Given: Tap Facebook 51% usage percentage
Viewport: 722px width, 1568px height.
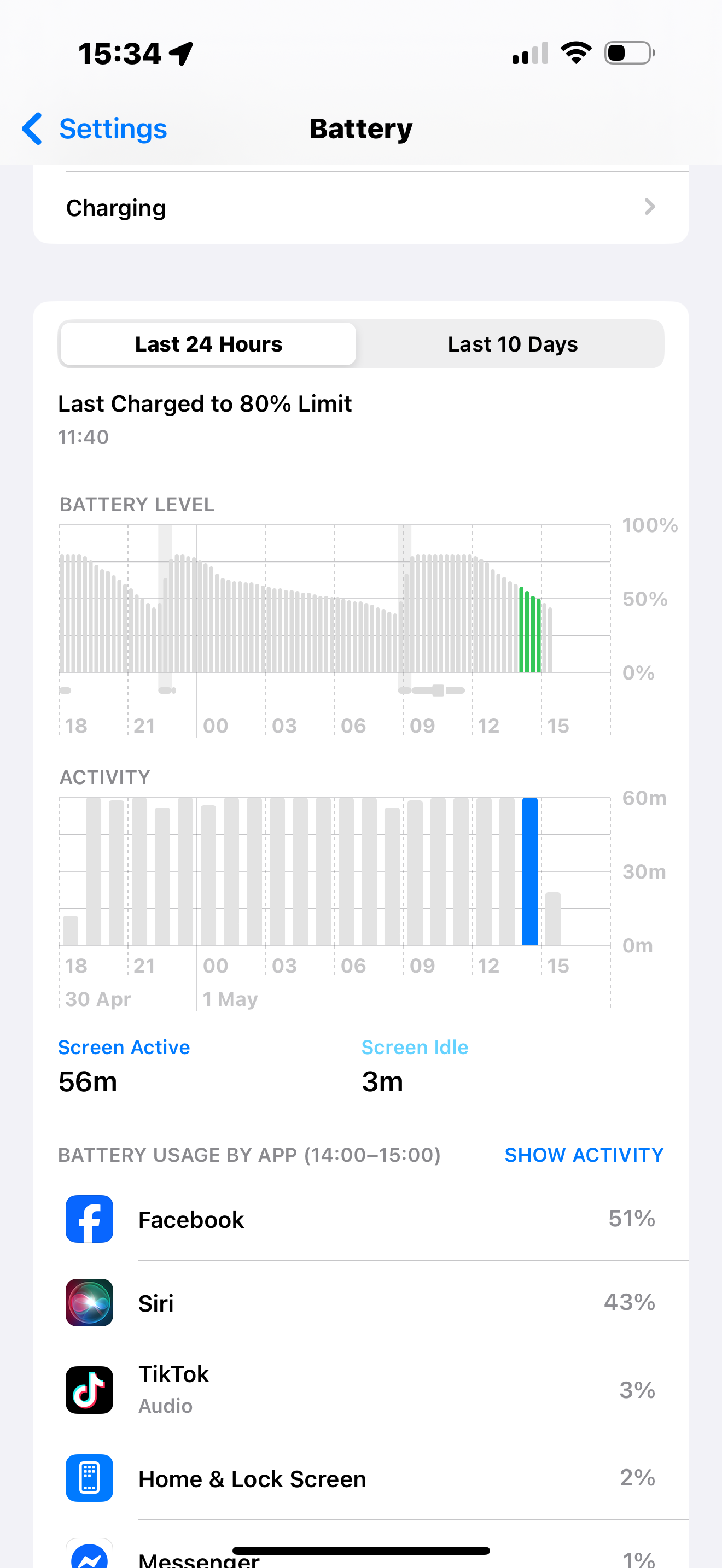Looking at the screenshot, I should (631, 1219).
